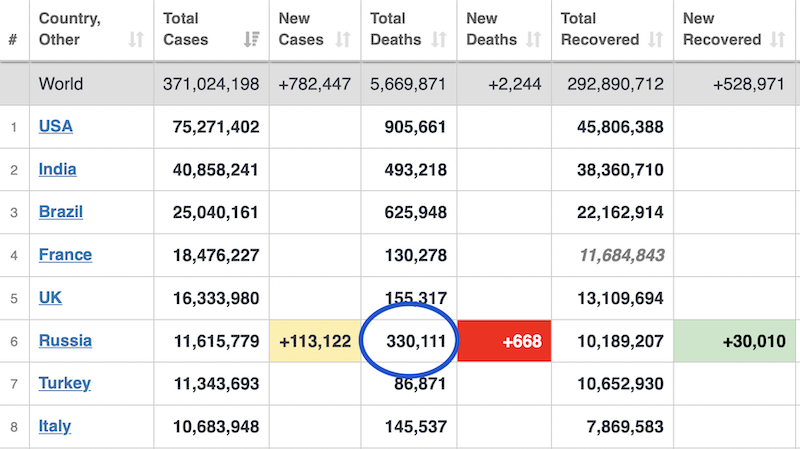Open the USA country link
The image size is (800, 449).
(x=55, y=127)
